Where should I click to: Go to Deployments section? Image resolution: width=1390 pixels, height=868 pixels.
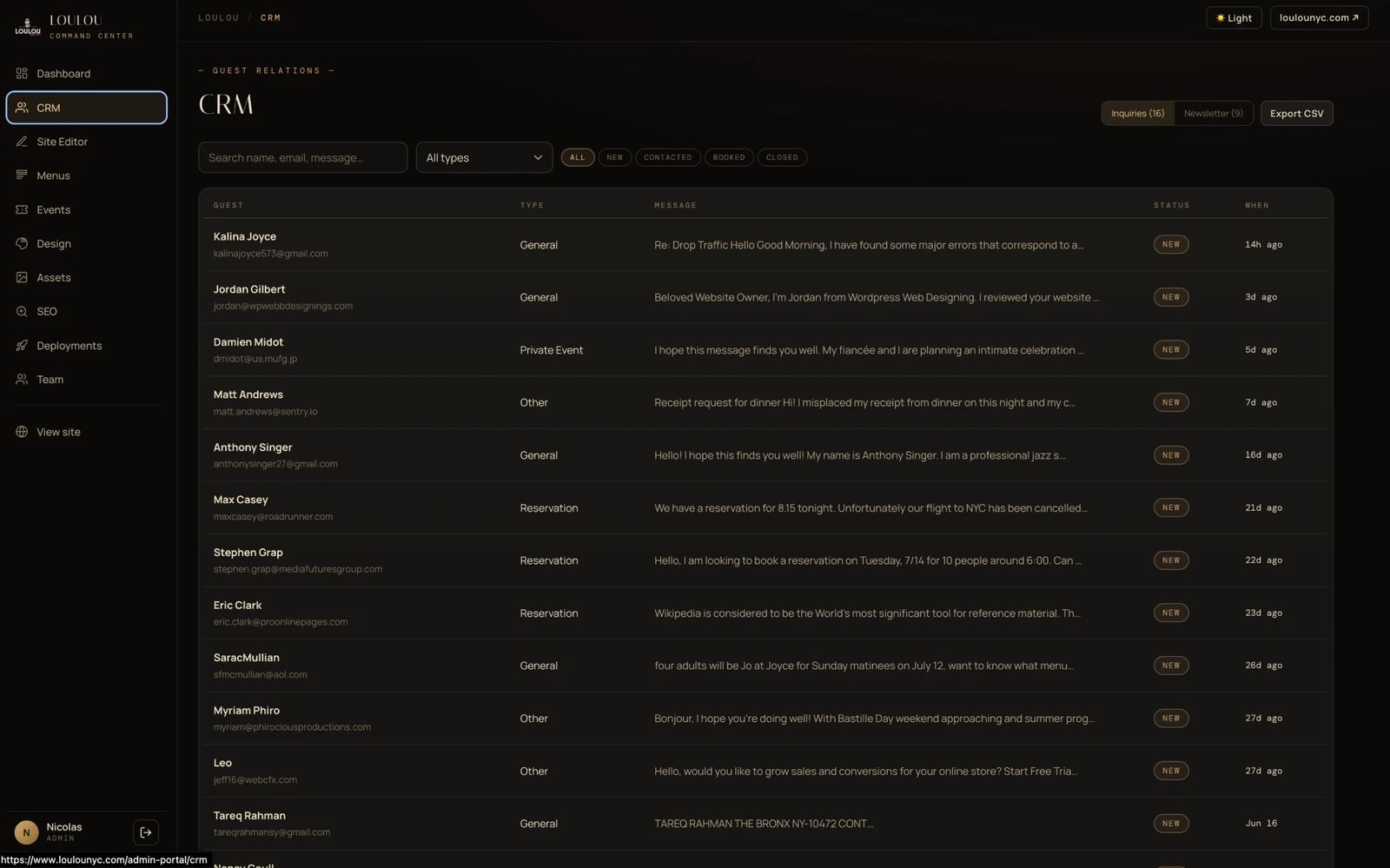[x=86, y=345]
